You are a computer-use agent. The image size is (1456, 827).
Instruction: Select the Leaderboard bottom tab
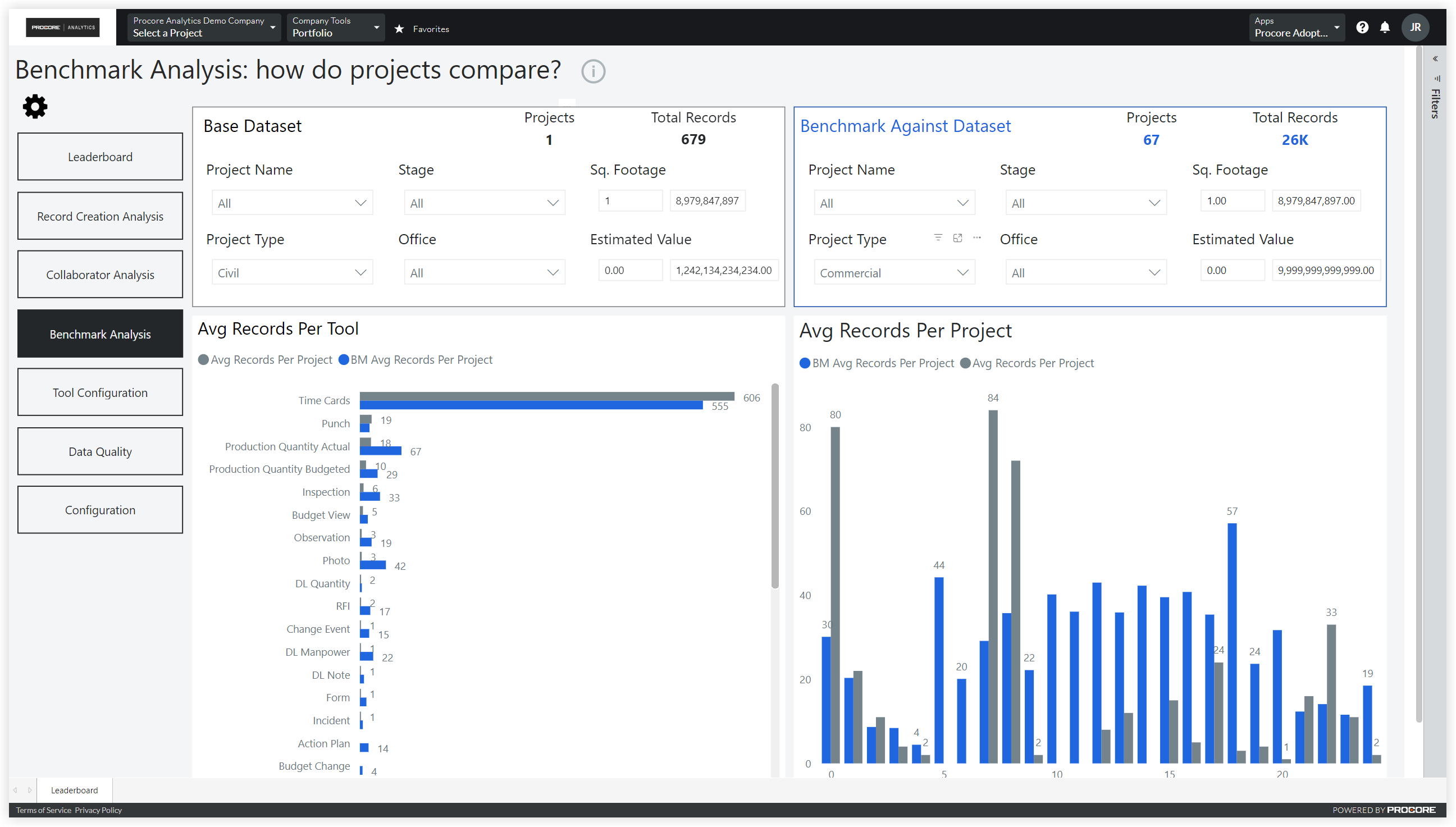pos(75,790)
